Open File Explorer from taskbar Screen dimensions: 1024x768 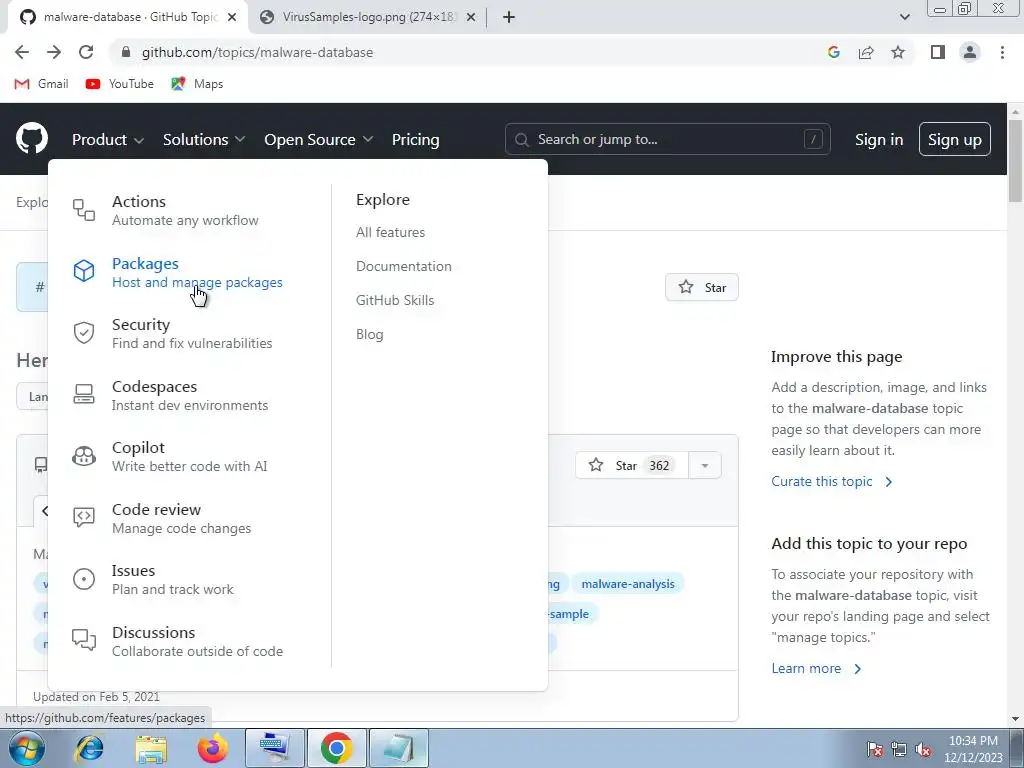(152, 748)
